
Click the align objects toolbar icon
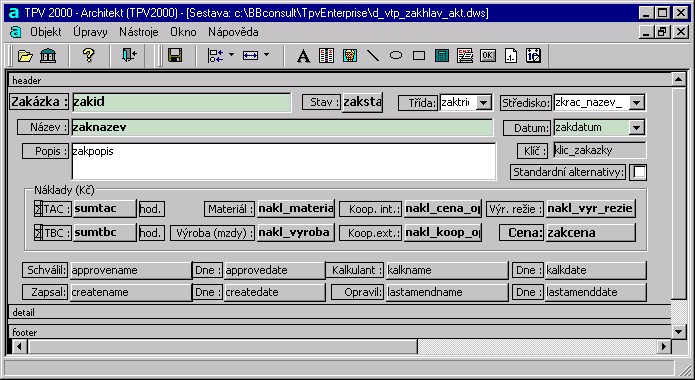click(x=216, y=55)
